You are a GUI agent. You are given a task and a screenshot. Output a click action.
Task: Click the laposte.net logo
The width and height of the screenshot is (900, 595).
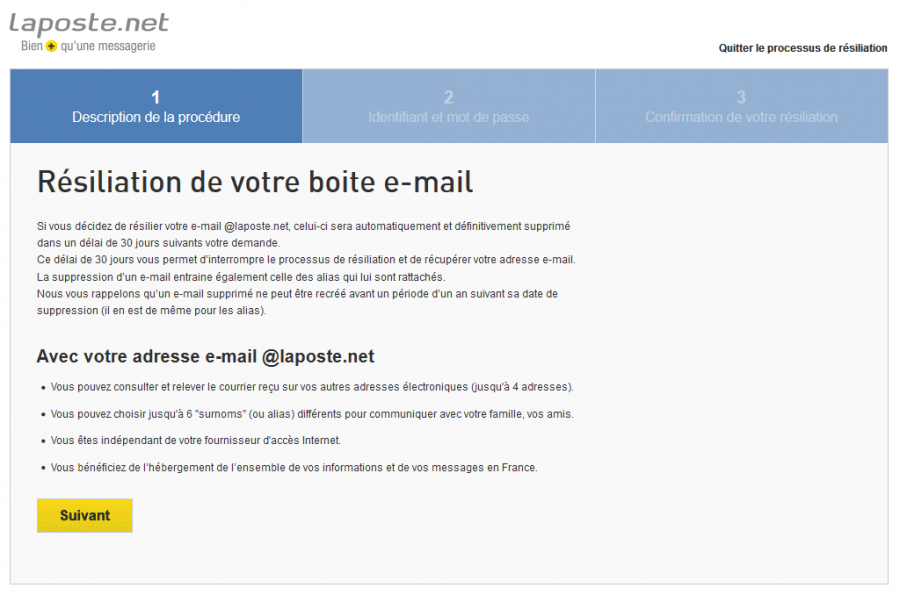click(x=88, y=23)
